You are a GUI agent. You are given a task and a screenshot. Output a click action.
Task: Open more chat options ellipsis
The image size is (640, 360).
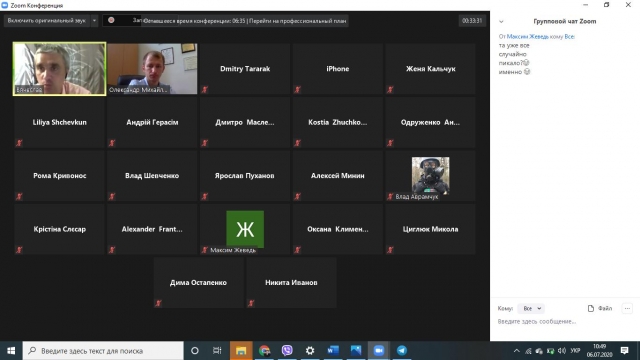coord(627,309)
